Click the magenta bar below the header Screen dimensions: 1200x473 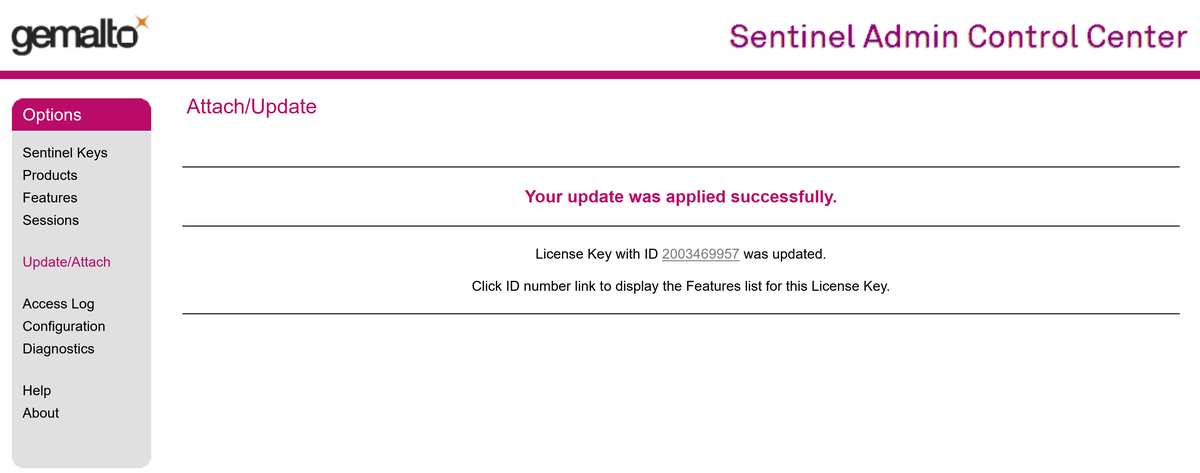pos(600,75)
